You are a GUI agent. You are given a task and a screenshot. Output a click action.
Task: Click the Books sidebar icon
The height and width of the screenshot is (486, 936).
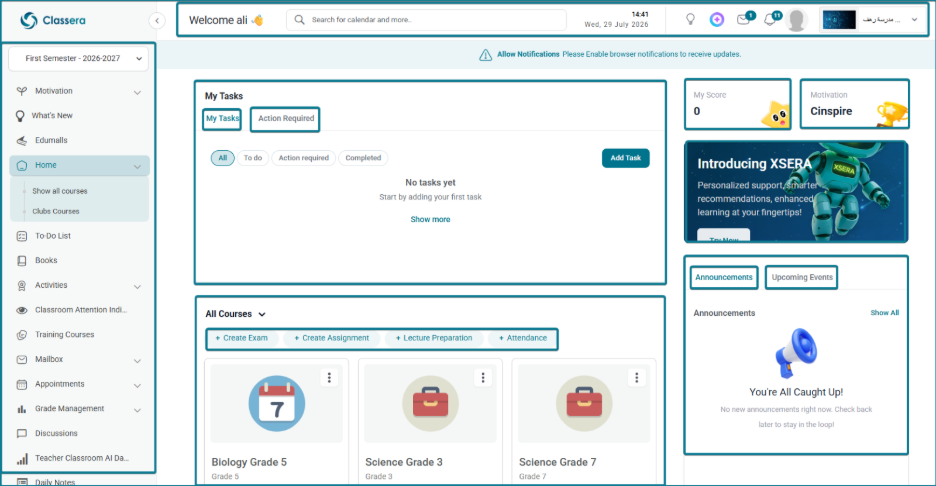click(21, 261)
